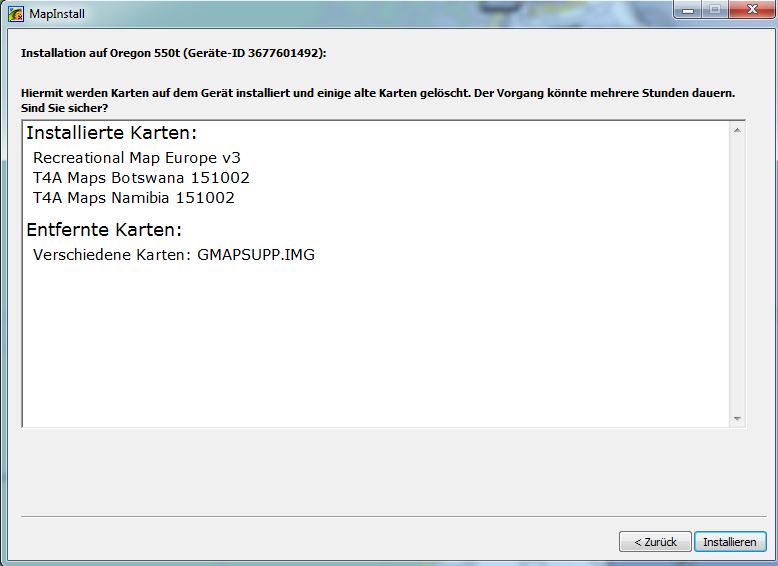Go back with the Zurück button

654,542
